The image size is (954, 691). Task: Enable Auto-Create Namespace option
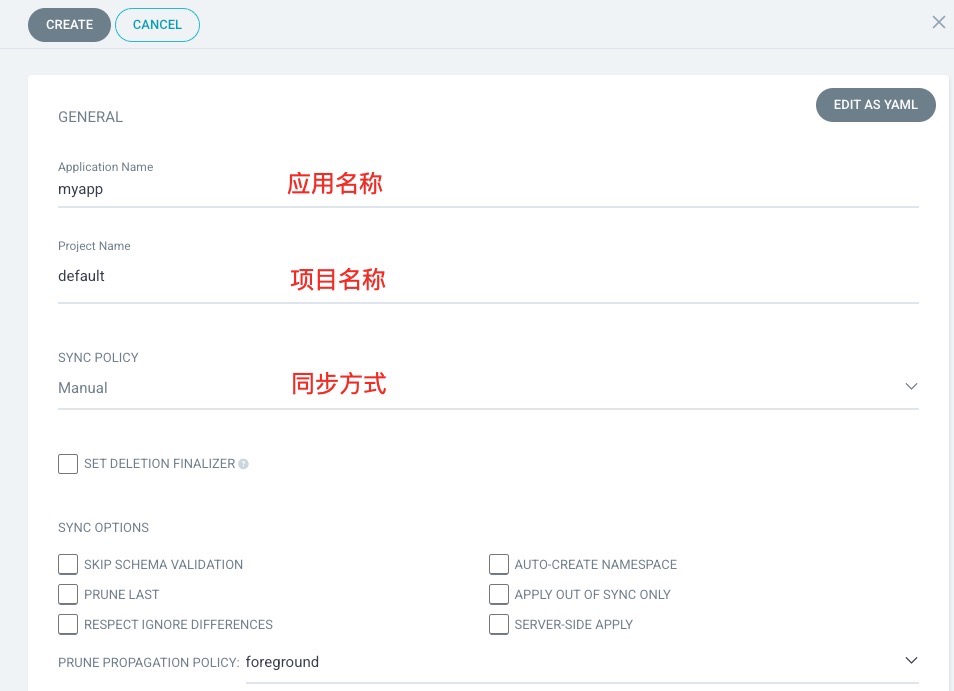(498, 565)
